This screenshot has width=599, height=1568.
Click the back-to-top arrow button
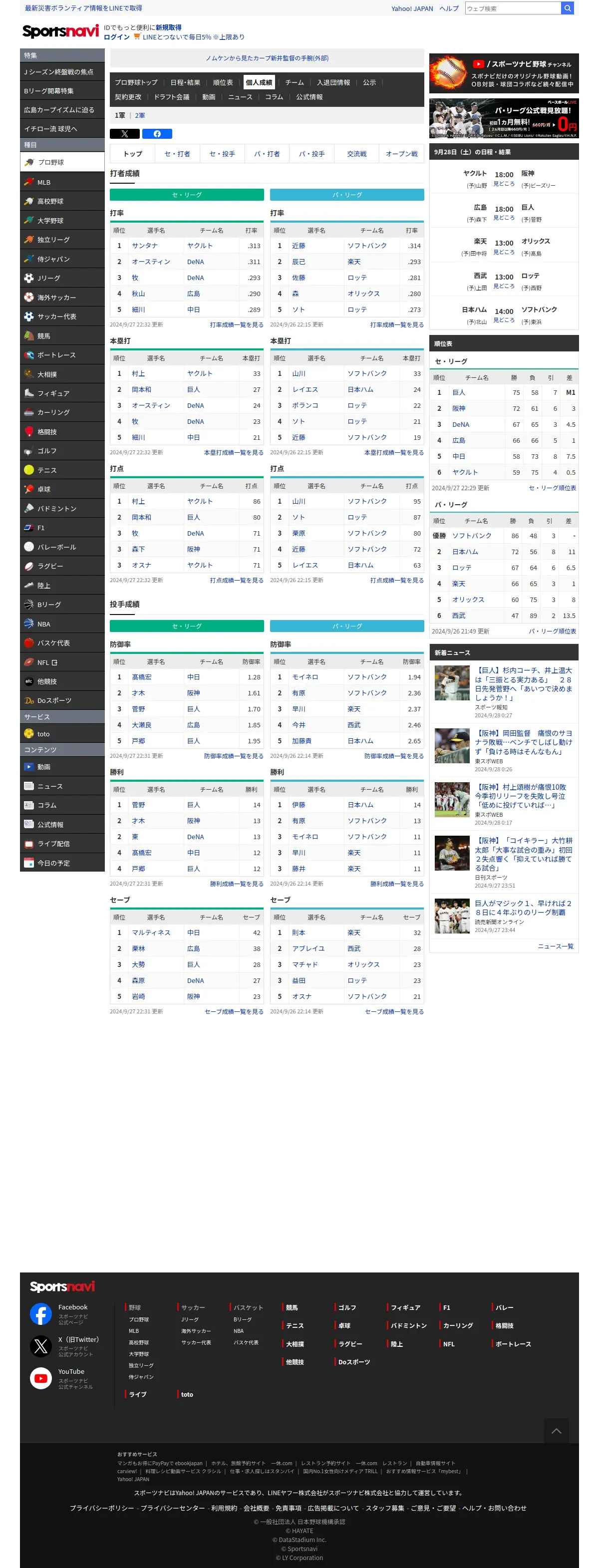pyautogui.click(x=556, y=1431)
